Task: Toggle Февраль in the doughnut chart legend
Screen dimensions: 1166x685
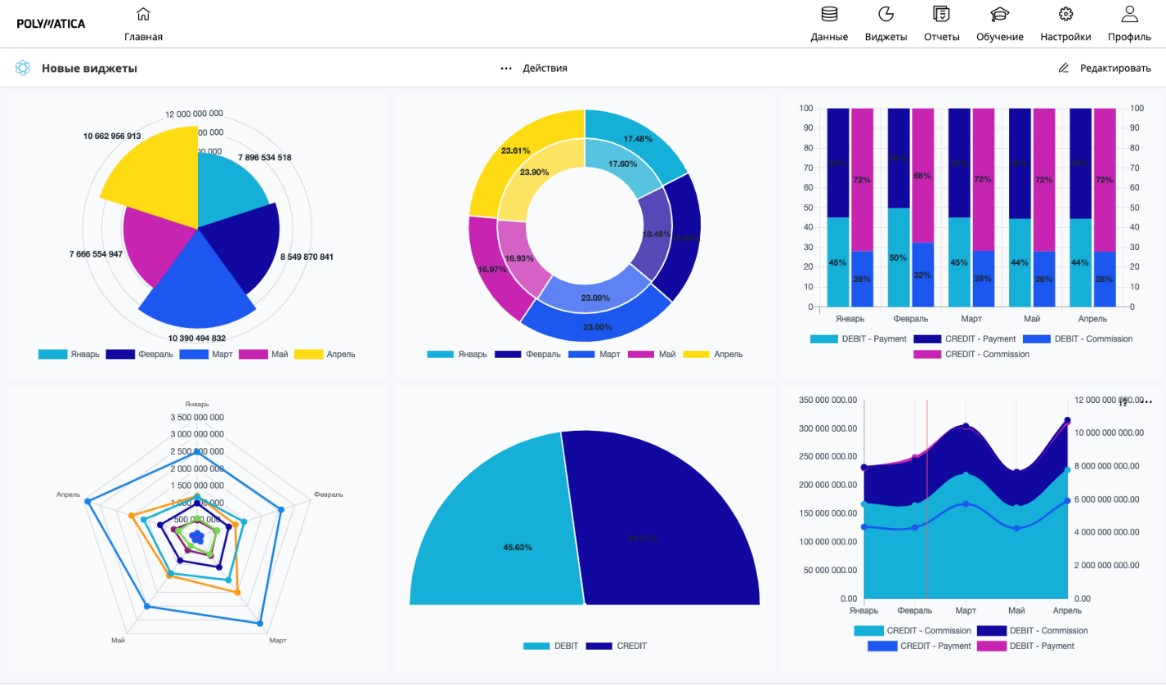Action: coord(527,354)
